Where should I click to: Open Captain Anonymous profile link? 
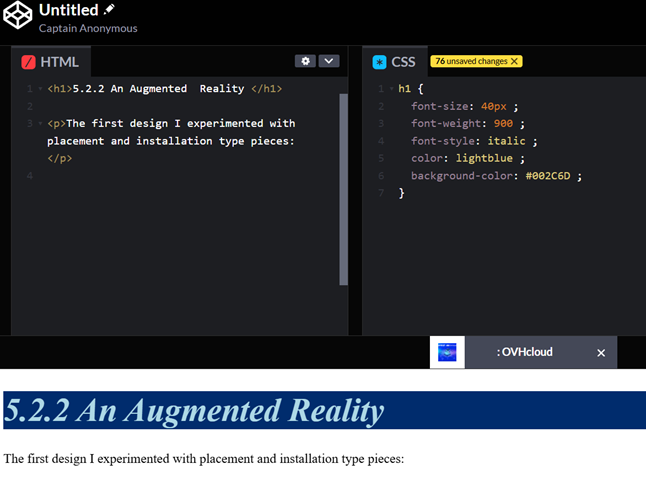pyautogui.click(x=88, y=28)
